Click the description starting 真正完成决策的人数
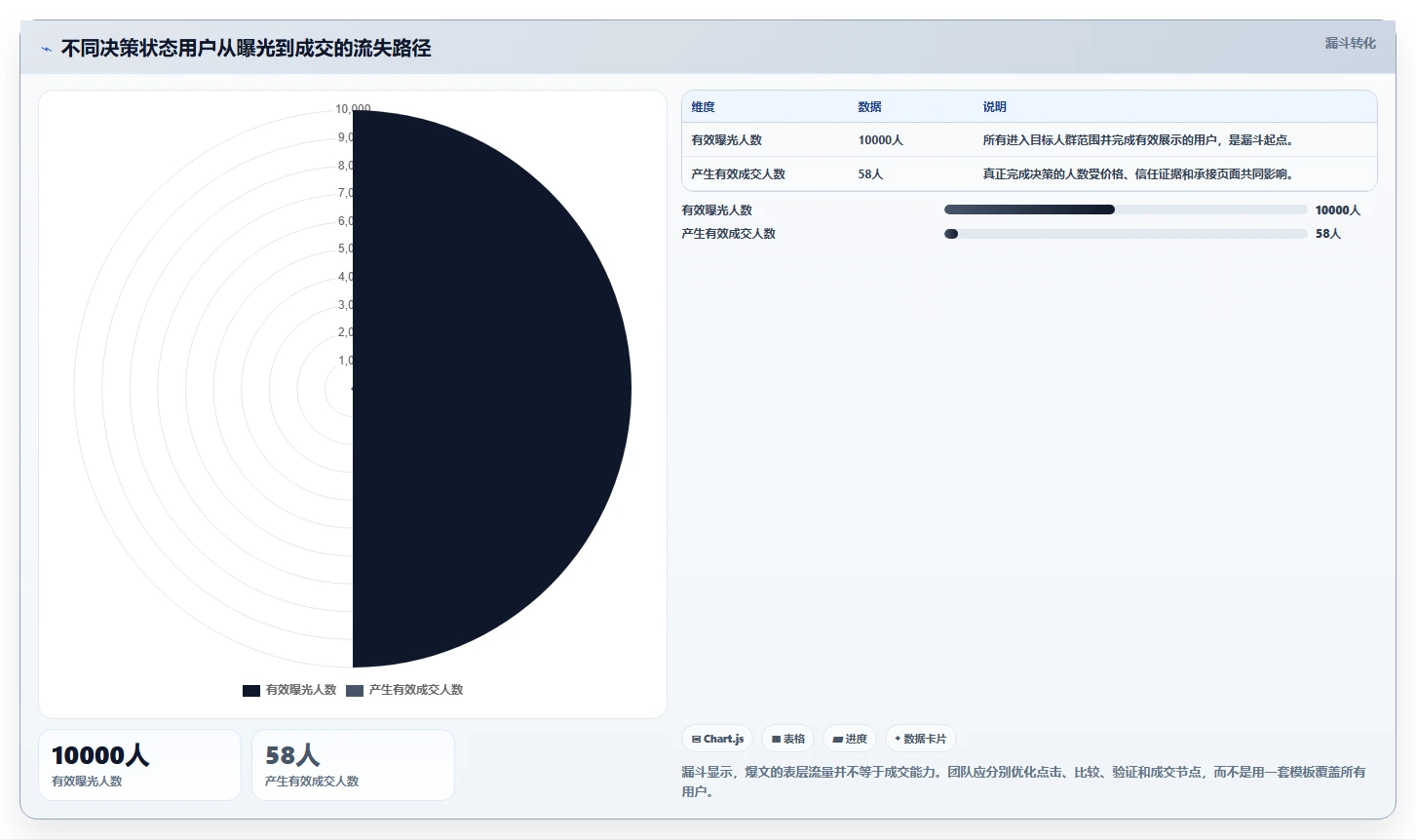The width and height of the screenshot is (1416, 840). coord(1138,174)
